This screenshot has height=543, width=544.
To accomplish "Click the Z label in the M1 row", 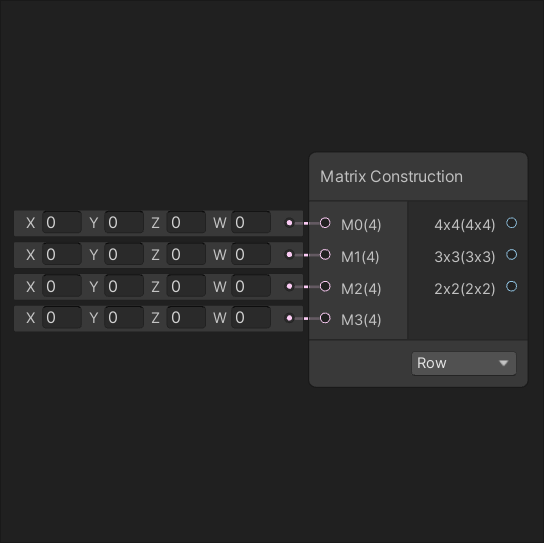I will 155,255.
